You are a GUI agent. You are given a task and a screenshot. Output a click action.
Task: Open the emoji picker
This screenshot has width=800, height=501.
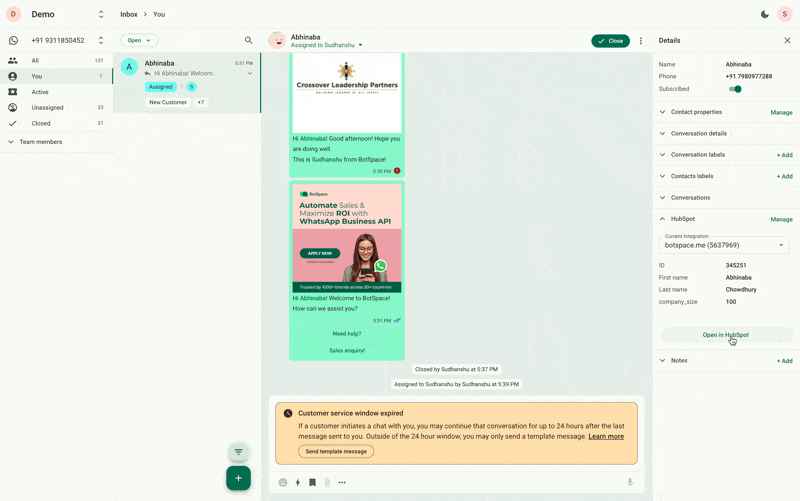pos(283,482)
